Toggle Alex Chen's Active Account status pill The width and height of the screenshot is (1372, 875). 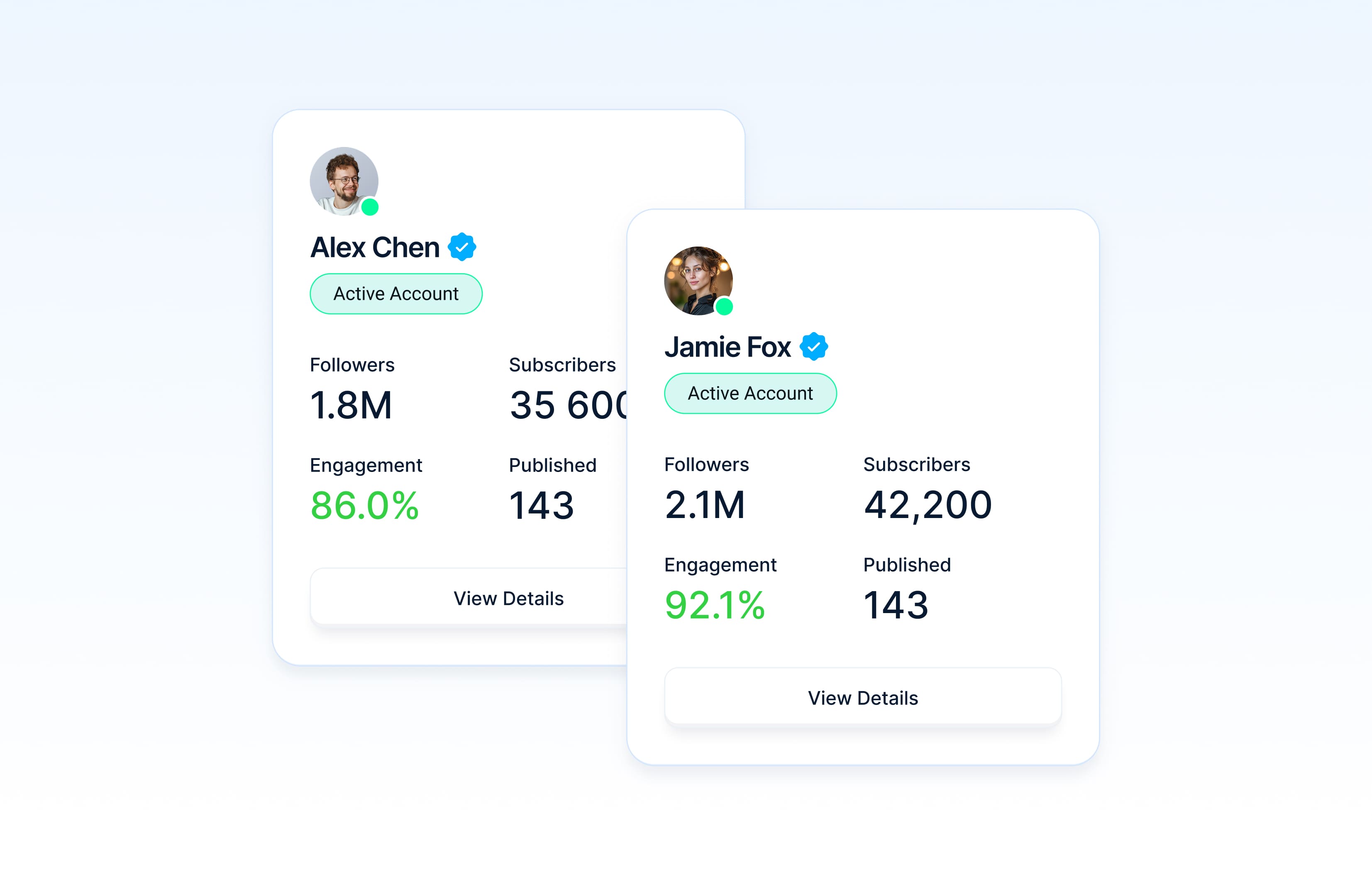(x=395, y=293)
